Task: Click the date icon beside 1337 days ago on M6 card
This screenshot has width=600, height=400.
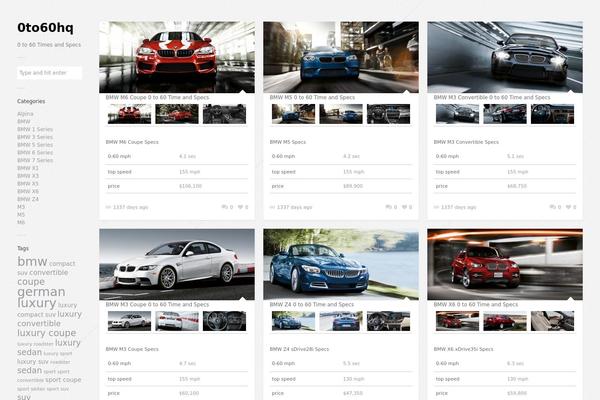Action: pos(108,207)
